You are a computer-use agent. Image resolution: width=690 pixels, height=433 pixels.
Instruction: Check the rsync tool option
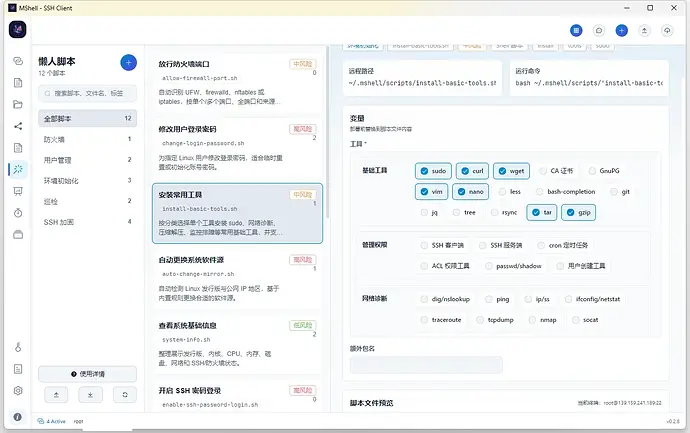pos(504,213)
